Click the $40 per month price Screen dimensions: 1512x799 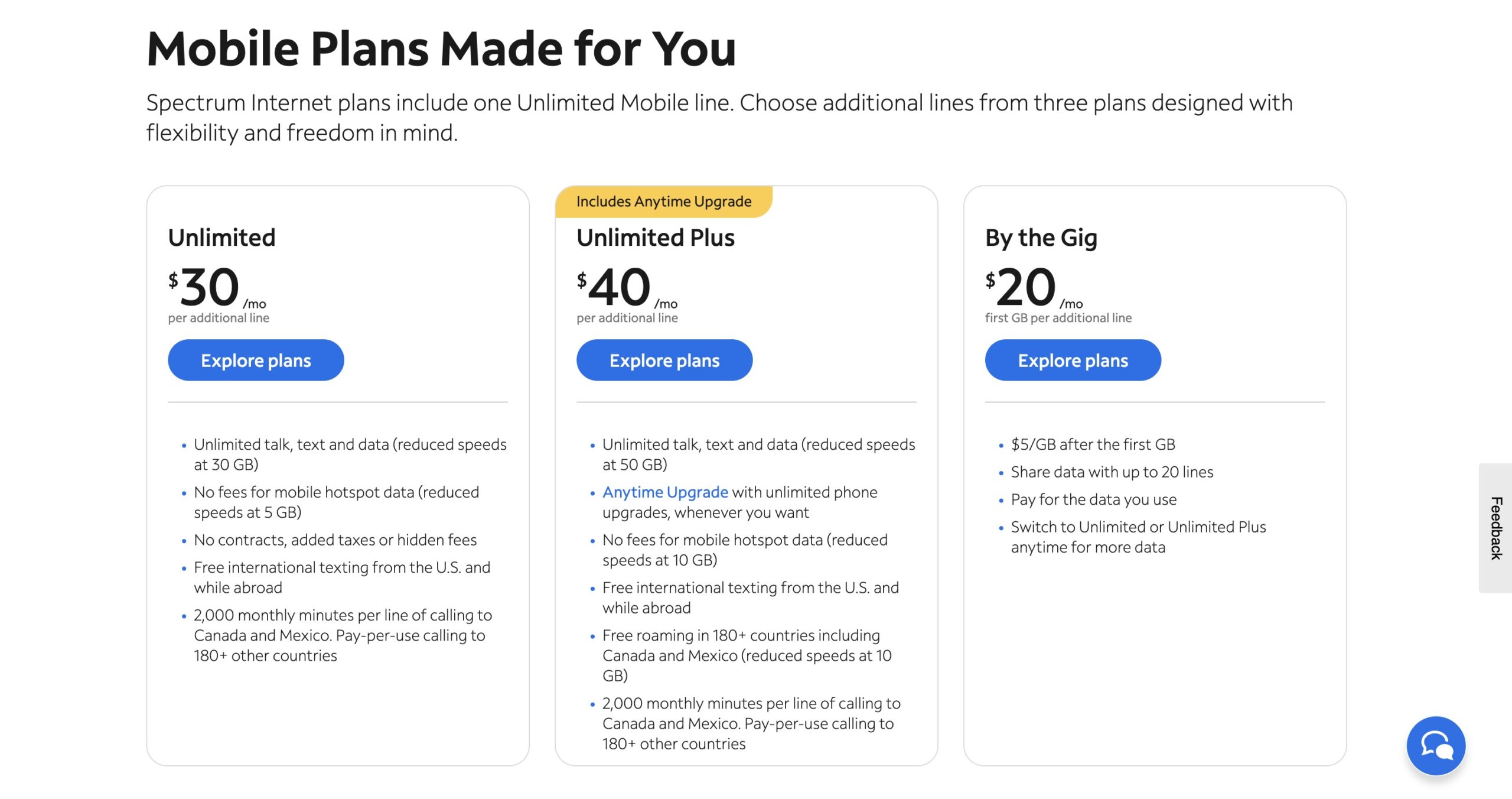[x=619, y=287]
